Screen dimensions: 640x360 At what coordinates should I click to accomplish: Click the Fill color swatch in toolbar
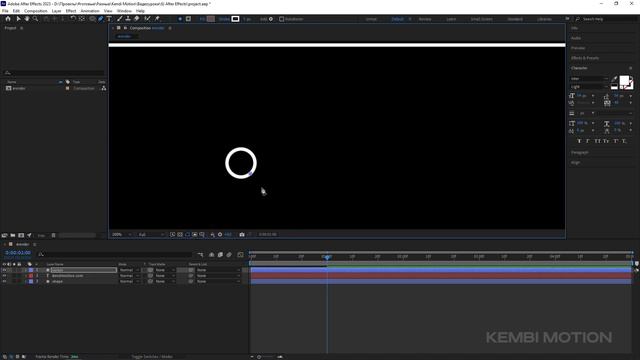click(211, 19)
